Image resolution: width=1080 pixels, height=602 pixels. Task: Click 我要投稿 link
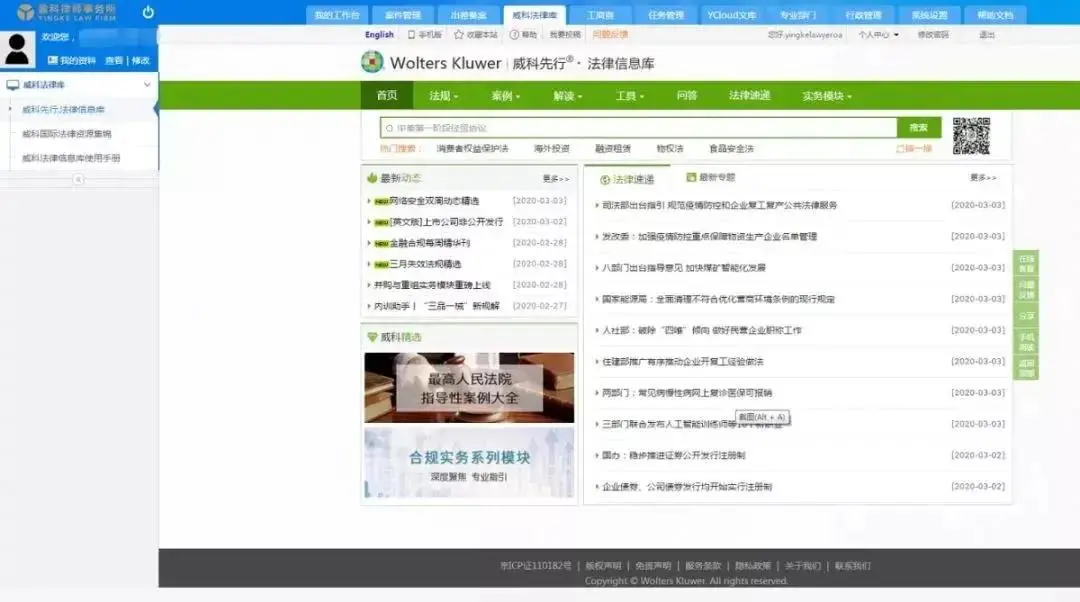(565, 34)
